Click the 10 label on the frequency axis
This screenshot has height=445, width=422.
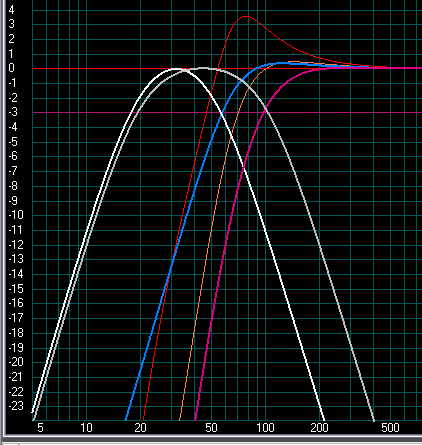[x=86, y=428]
